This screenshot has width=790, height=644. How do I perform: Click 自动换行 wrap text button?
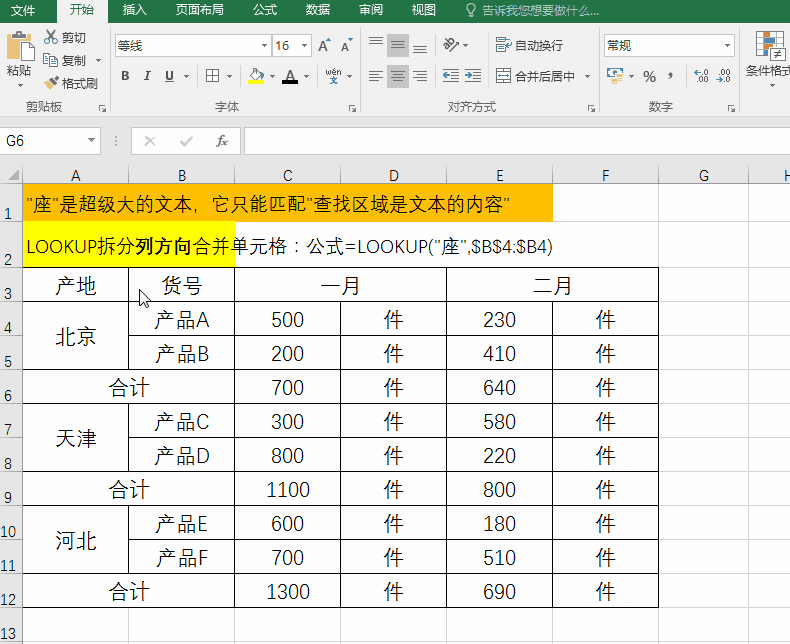[x=529, y=45]
